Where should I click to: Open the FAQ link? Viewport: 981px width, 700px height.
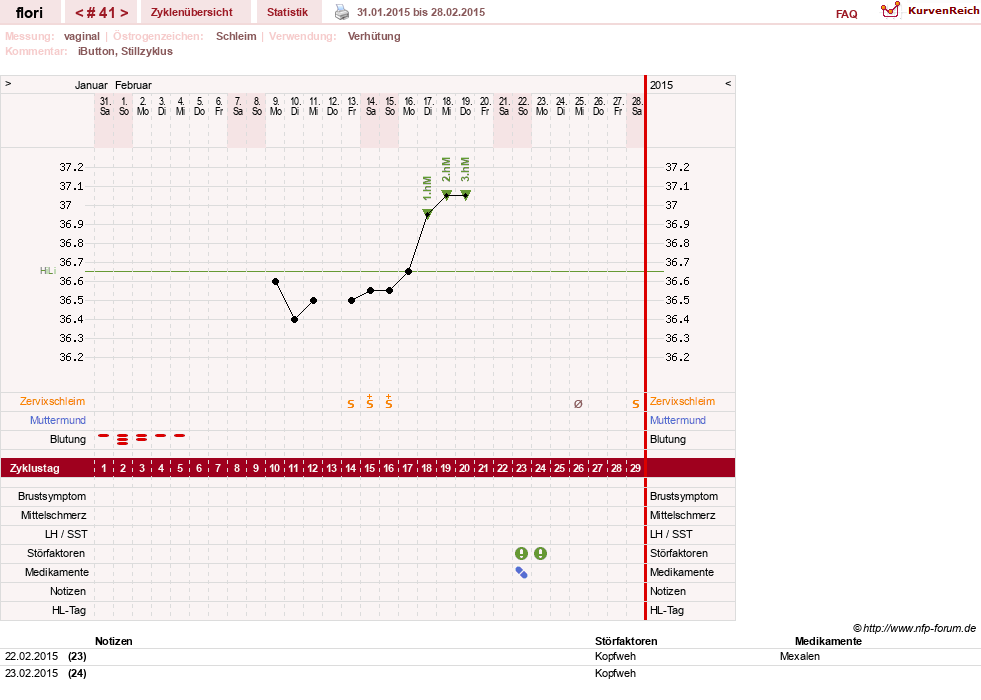click(x=846, y=14)
